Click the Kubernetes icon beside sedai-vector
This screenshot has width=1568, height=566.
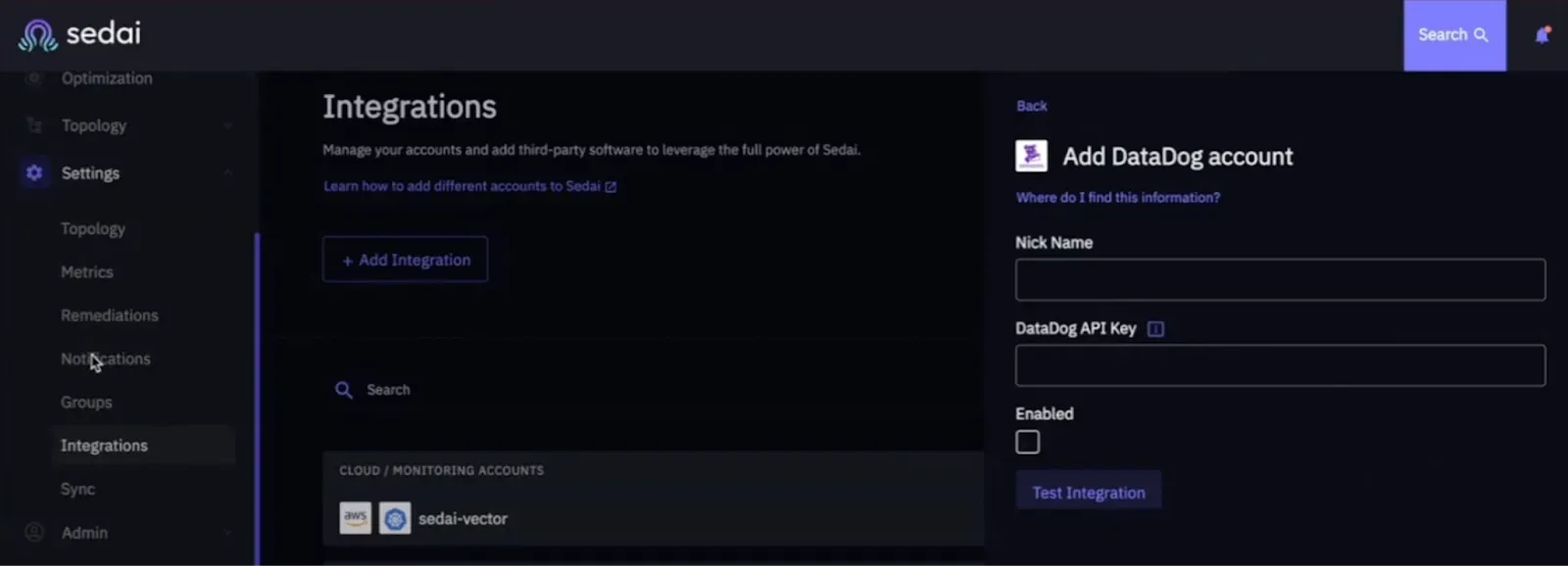click(395, 518)
